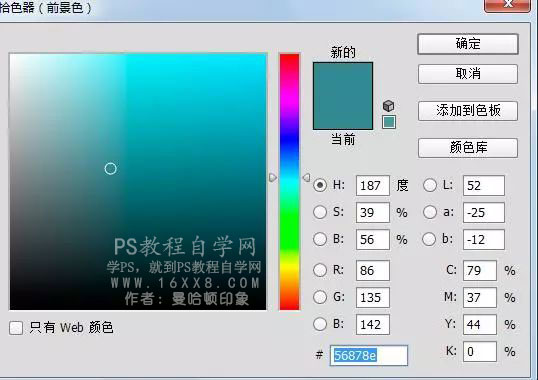The width and height of the screenshot is (538, 380).
Task: Click the 确定 button
Action: 468,44
